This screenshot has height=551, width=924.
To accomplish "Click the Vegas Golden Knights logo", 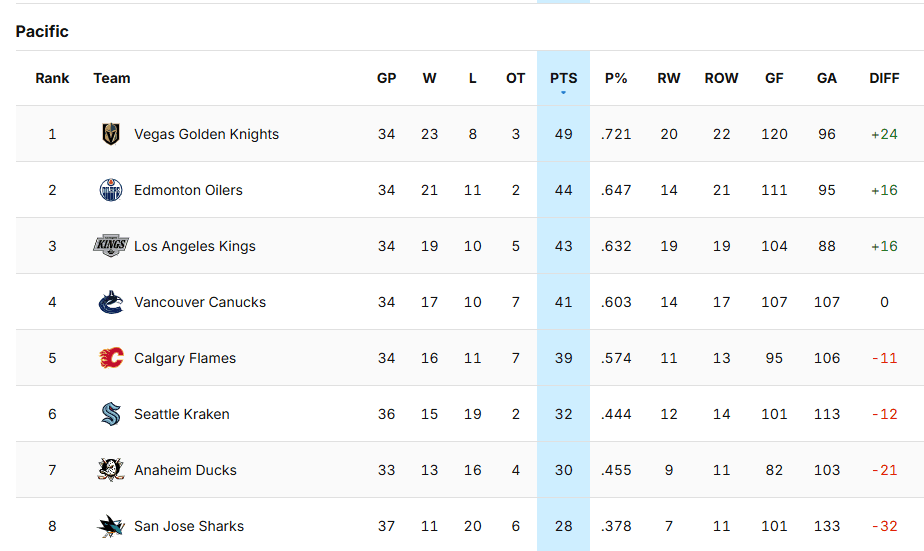I will click(110, 134).
